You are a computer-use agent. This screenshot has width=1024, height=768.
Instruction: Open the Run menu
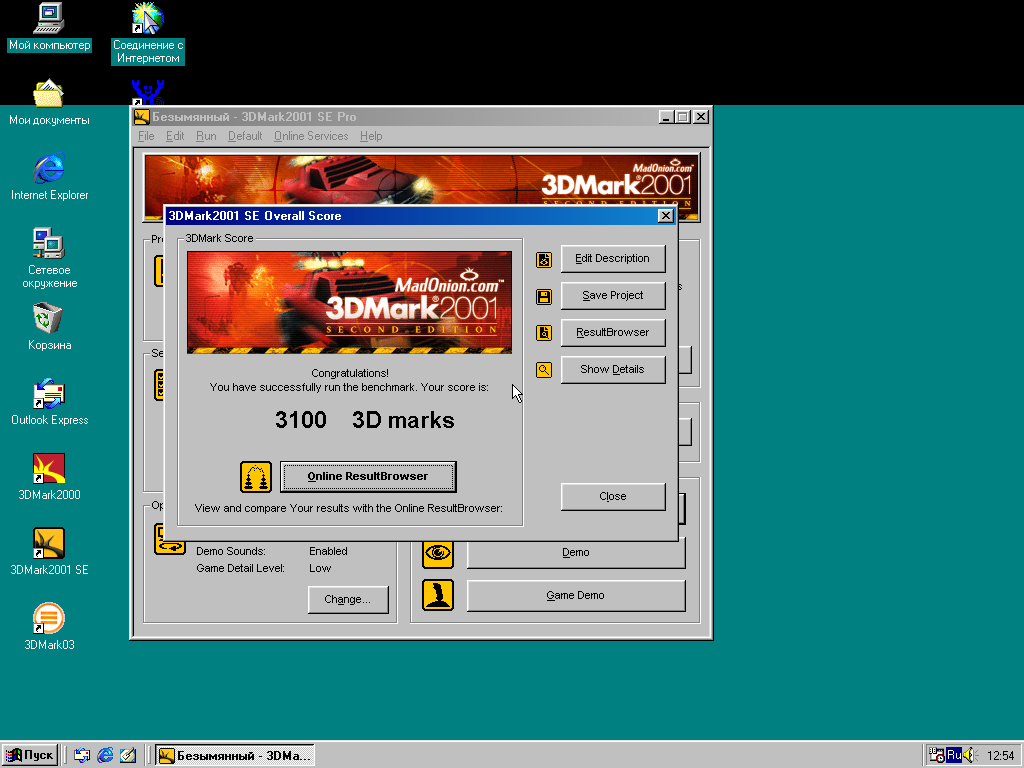click(206, 136)
